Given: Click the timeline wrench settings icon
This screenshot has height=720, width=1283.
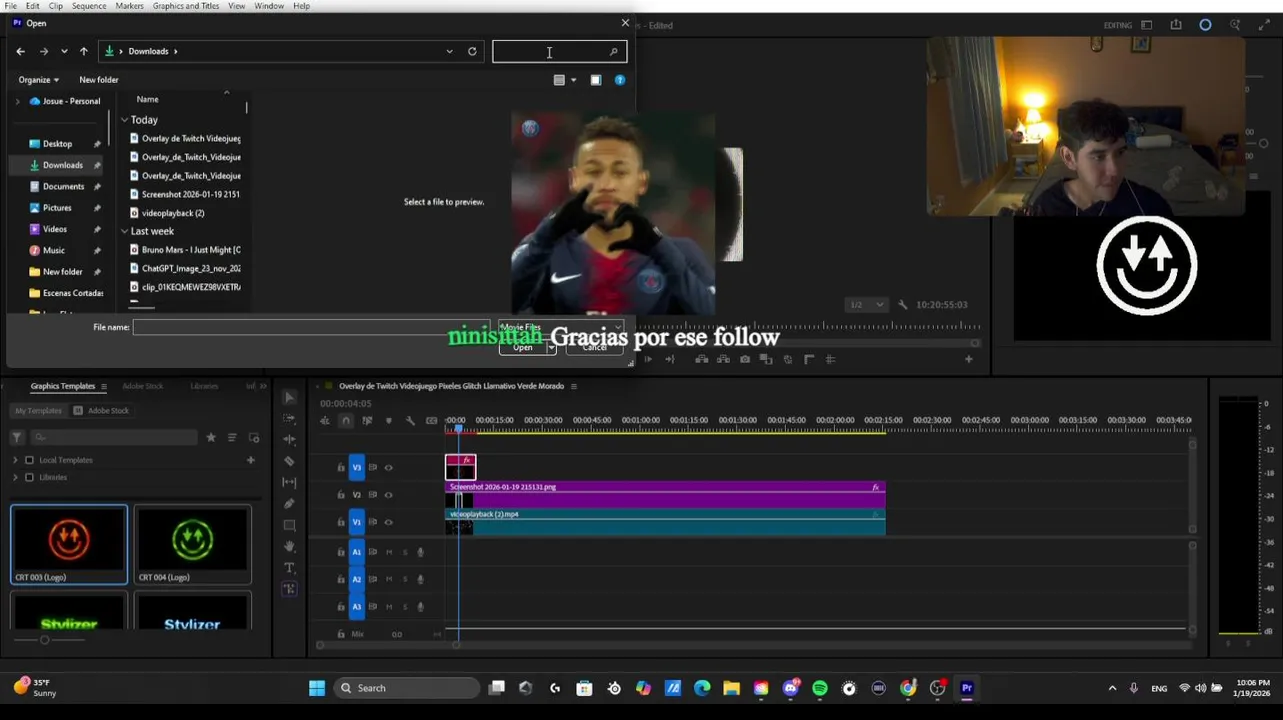Looking at the screenshot, I should [410, 420].
